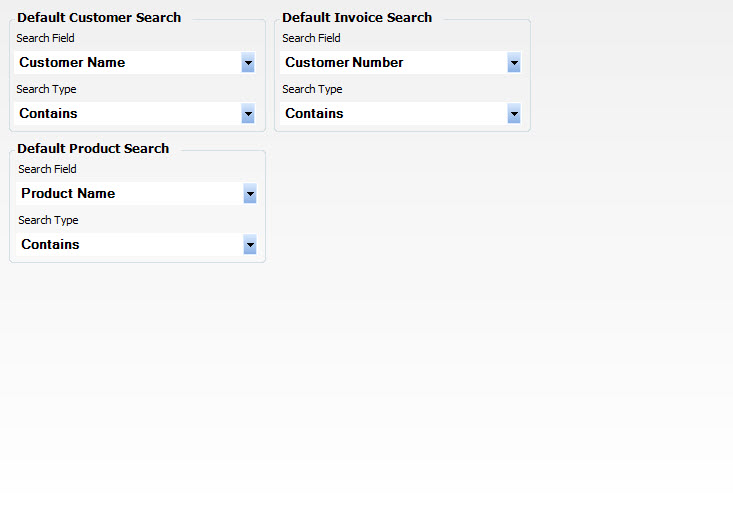Open Product Search Type dropdown arrow
This screenshot has width=733, height=507.
(250, 244)
